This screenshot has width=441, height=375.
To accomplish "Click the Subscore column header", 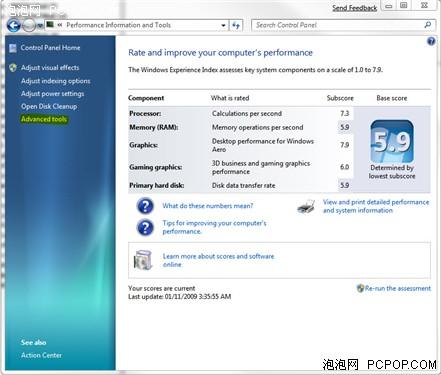I will click(340, 98).
